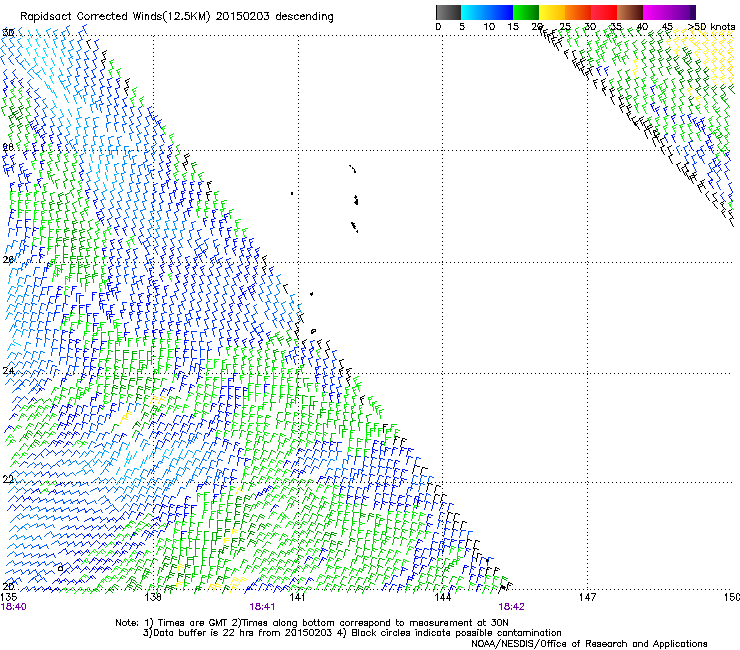Click the gray 0-5 knots legend segment
The height and width of the screenshot is (650, 740).
[x=448, y=12]
